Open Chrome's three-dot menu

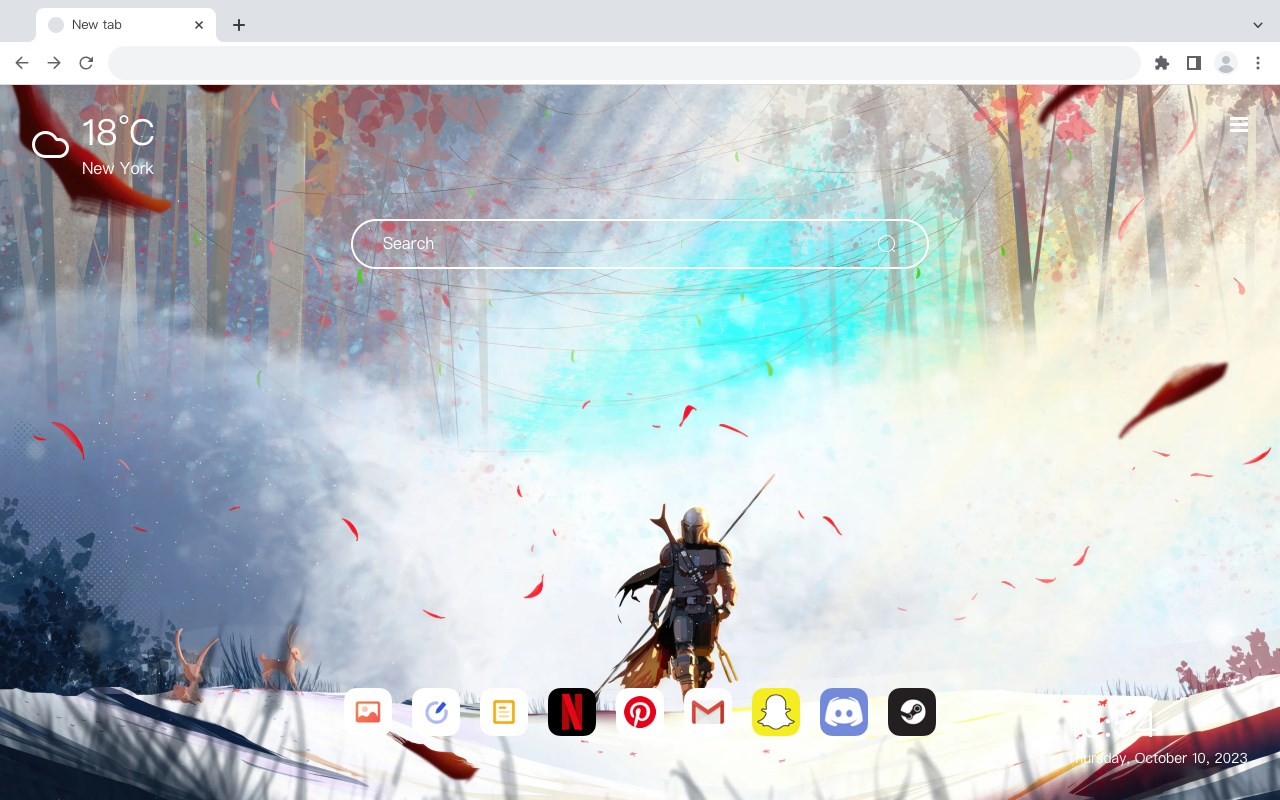[1258, 63]
